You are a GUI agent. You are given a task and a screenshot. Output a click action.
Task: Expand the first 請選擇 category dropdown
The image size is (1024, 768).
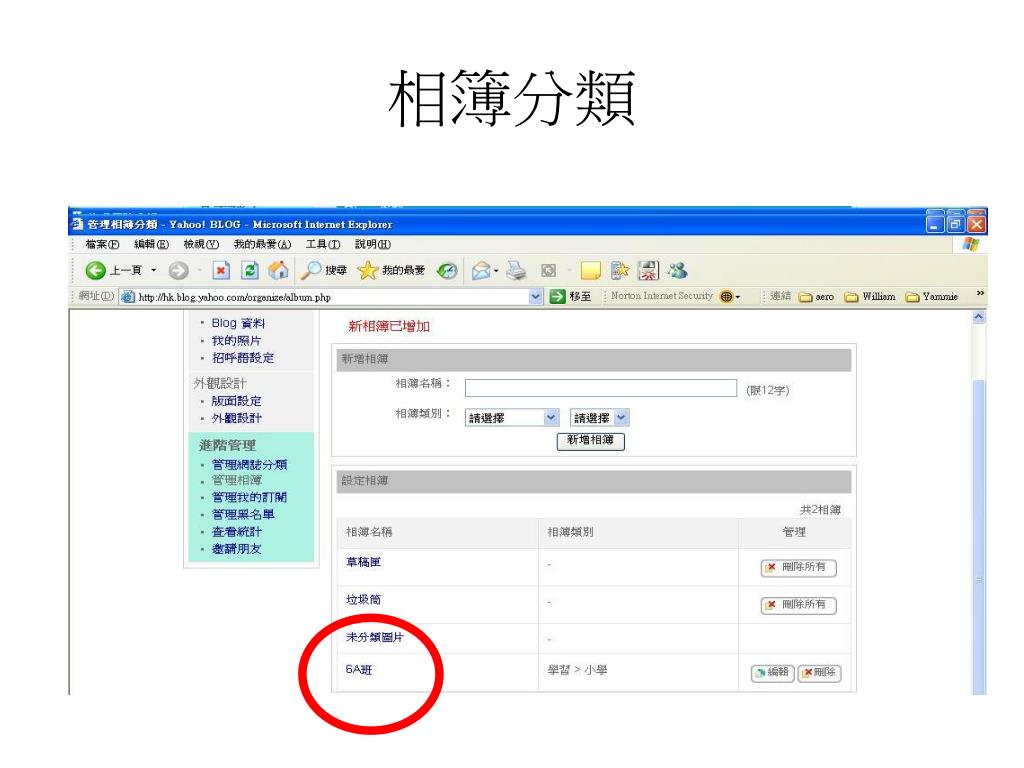(513, 417)
